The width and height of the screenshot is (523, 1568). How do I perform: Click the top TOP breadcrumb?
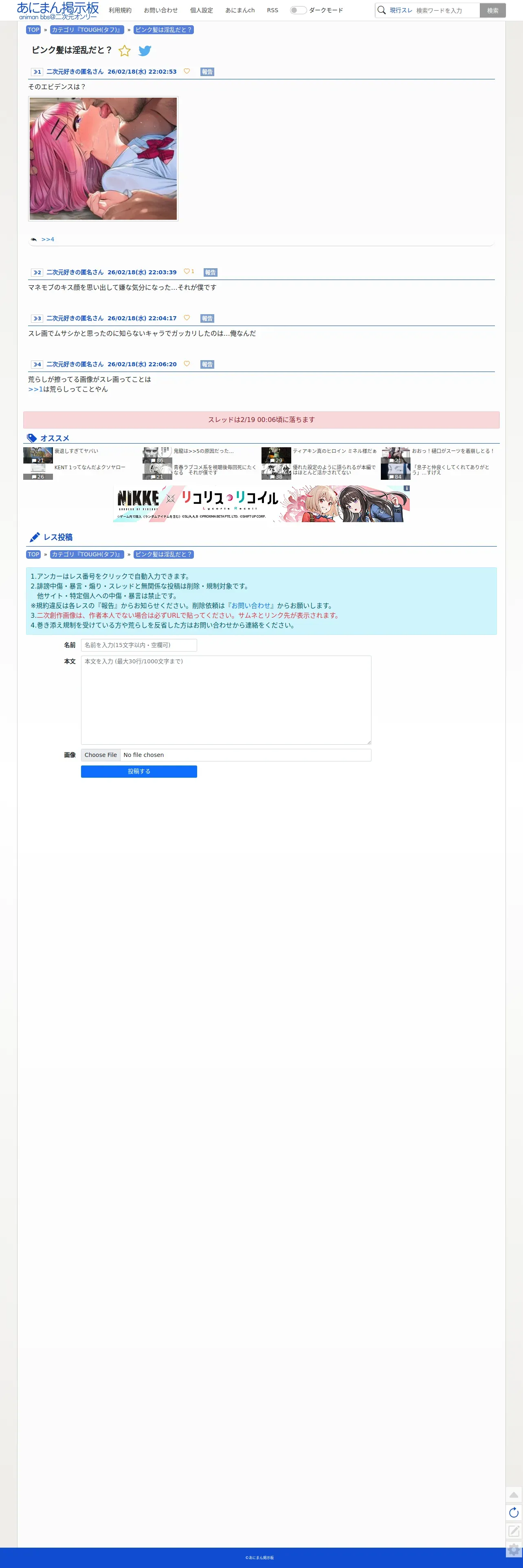point(33,30)
